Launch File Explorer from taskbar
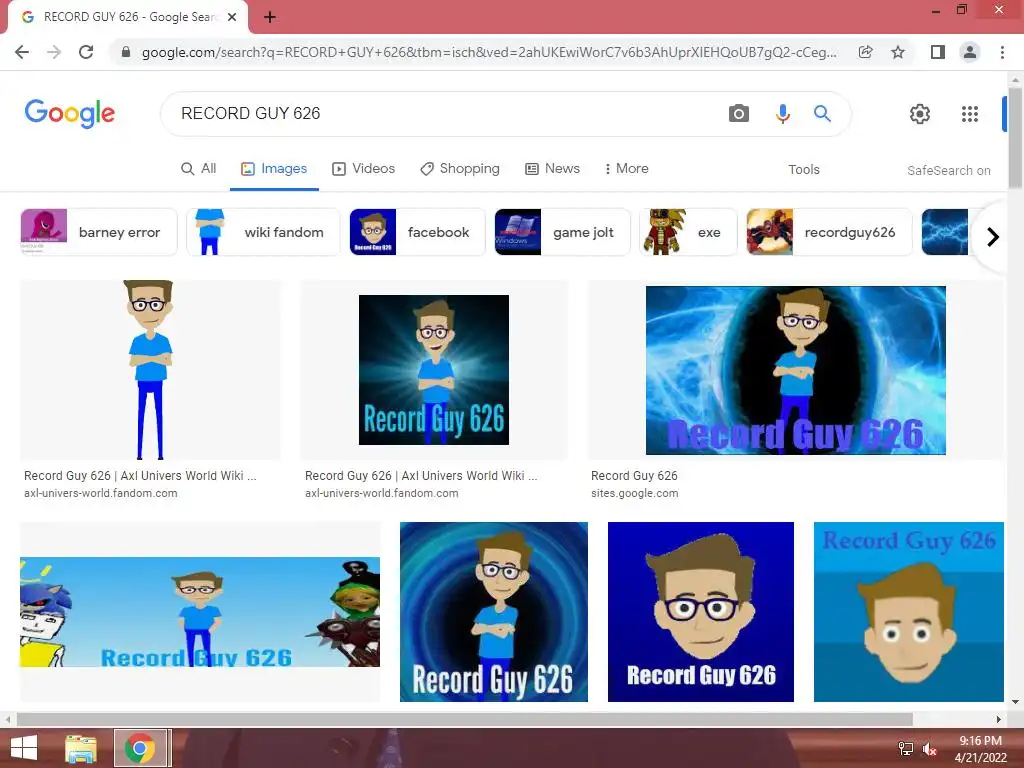The height and width of the screenshot is (768, 1024). (x=81, y=748)
